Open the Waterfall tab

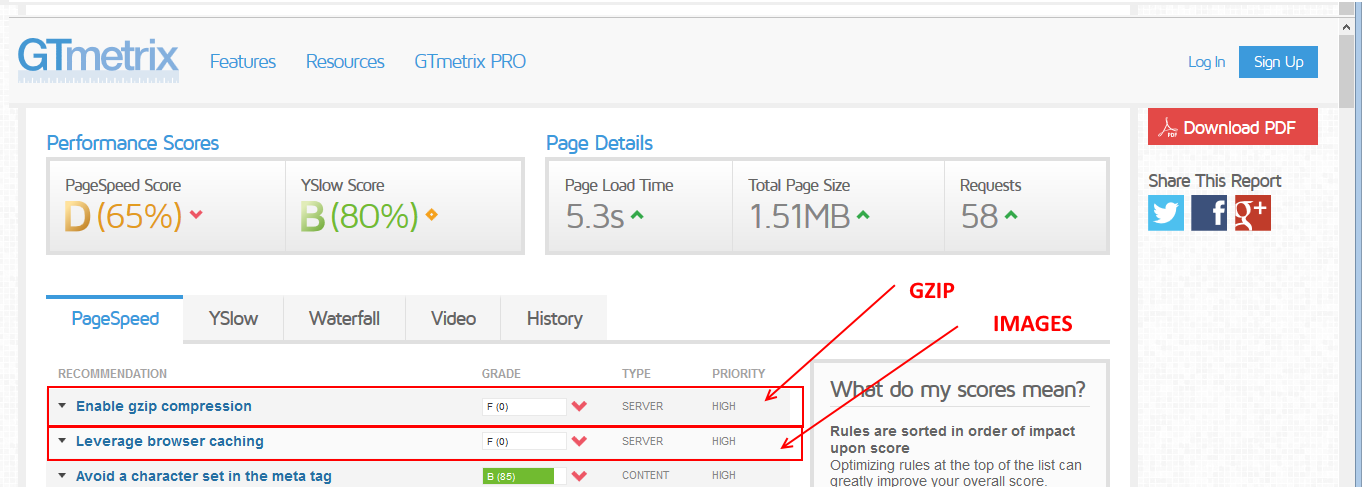point(344,318)
